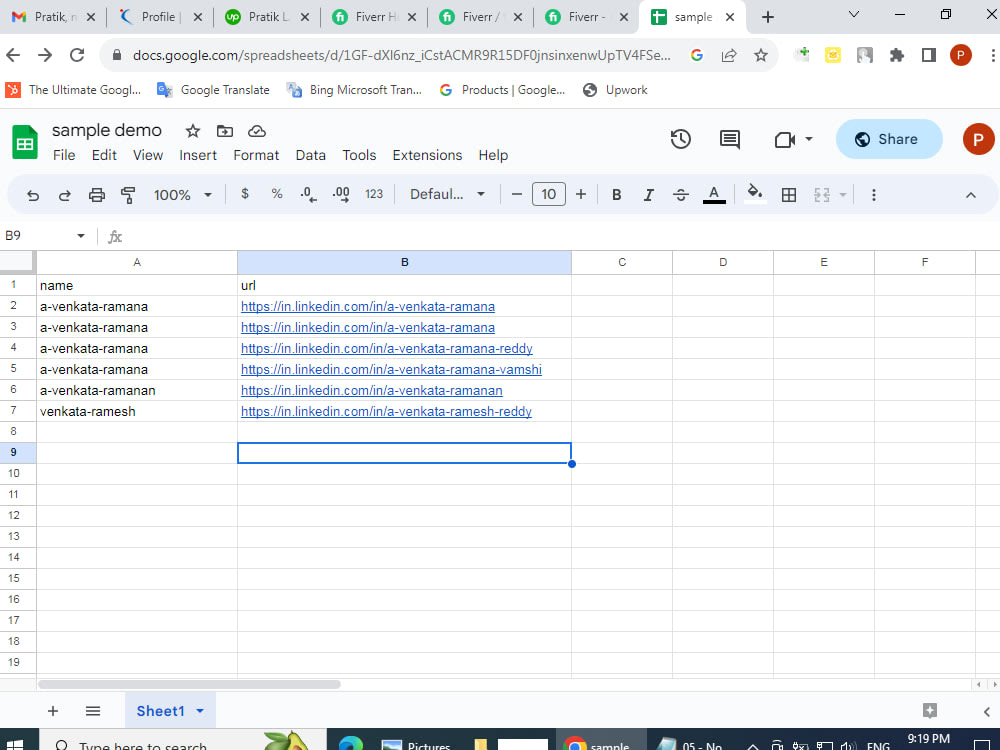Check the cloud document status icon
Image resolution: width=1000 pixels, height=750 pixels.
(x=257, y=131)
